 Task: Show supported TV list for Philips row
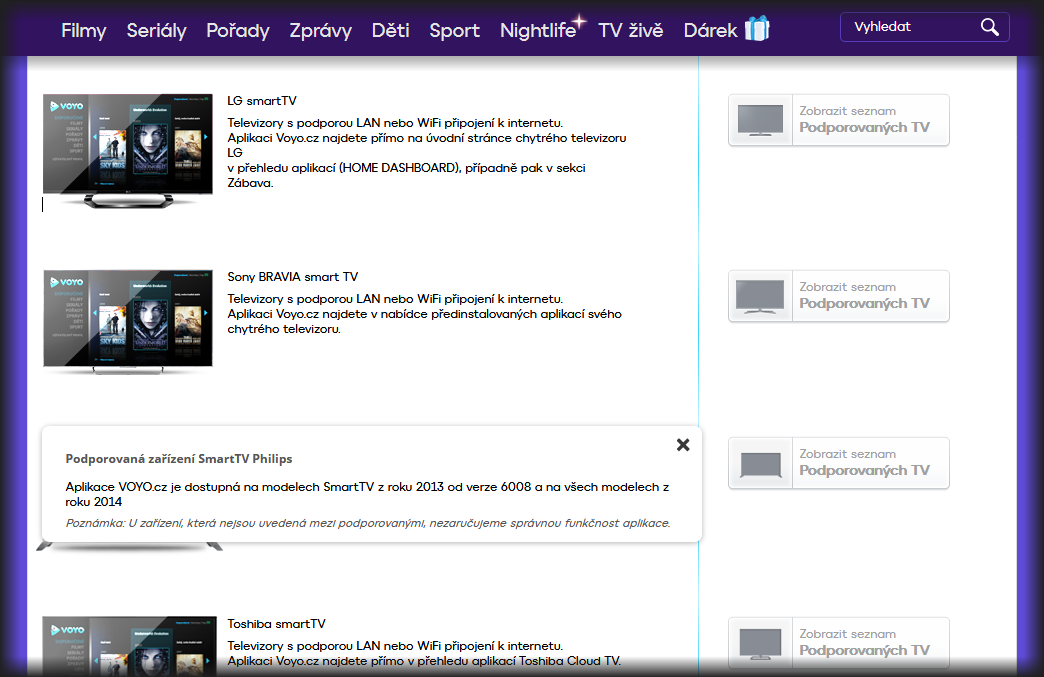(x=839, y=463)
